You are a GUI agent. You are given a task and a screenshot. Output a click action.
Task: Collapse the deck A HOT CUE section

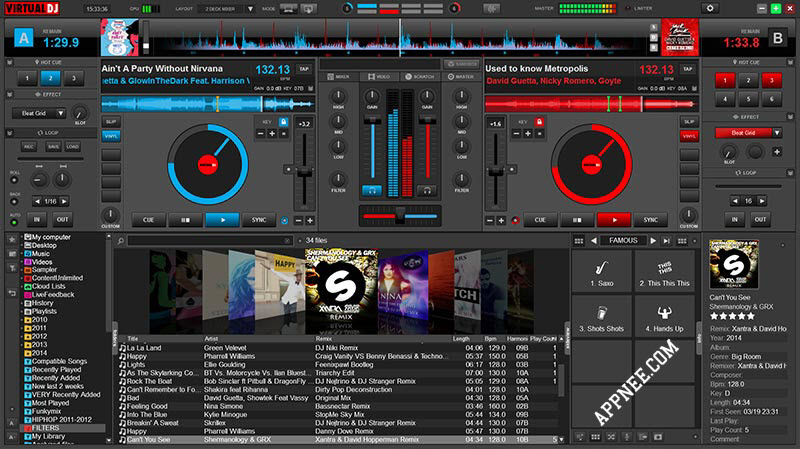(x=9, y=62)
